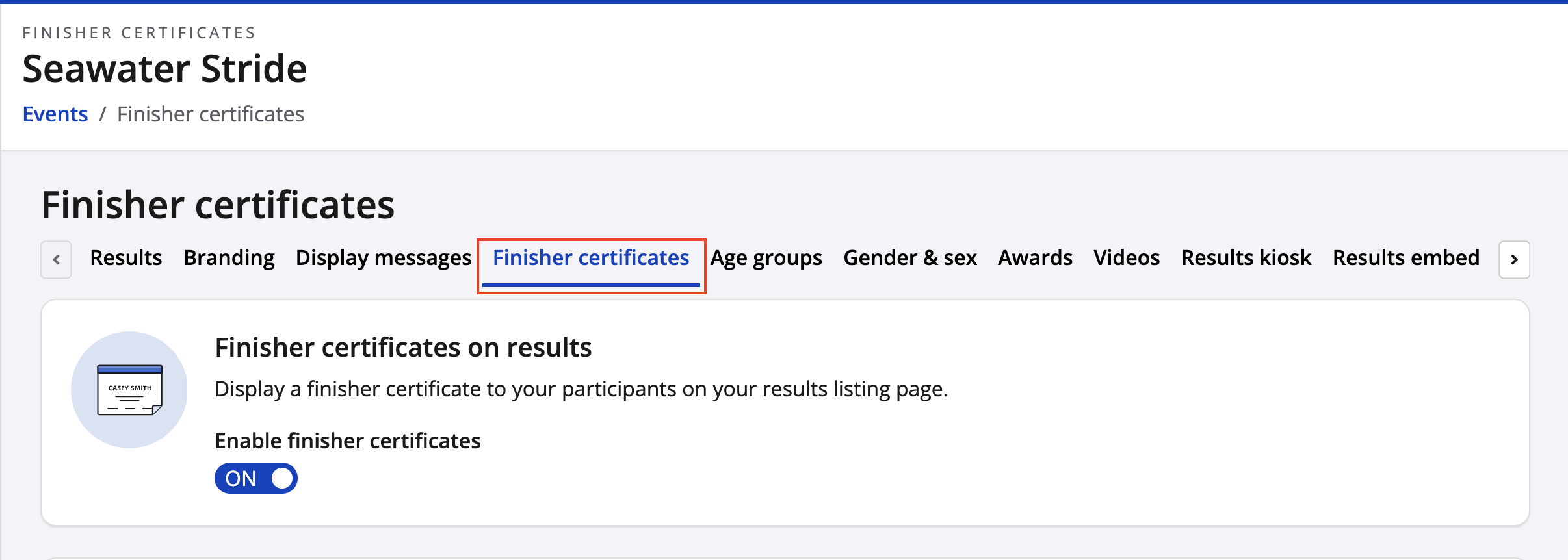
Task: Switch to the Branding tab
Action: (229, 258)
